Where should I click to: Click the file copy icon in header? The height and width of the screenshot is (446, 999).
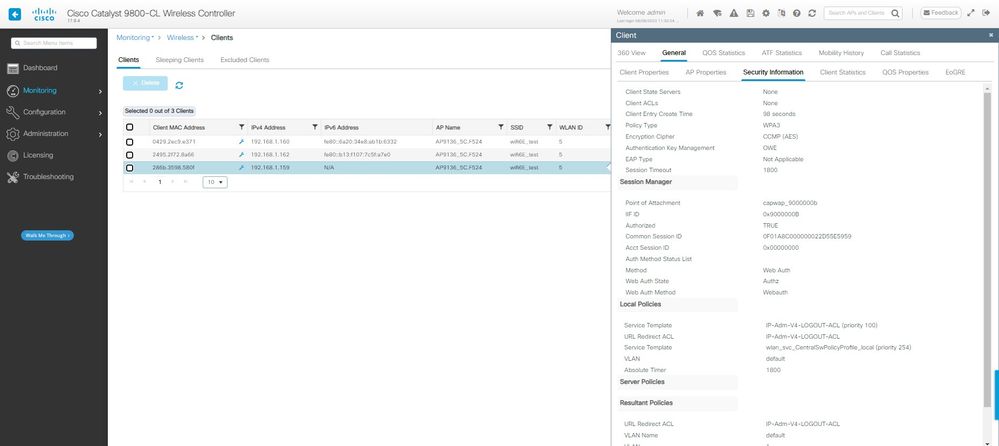[782, 13]
